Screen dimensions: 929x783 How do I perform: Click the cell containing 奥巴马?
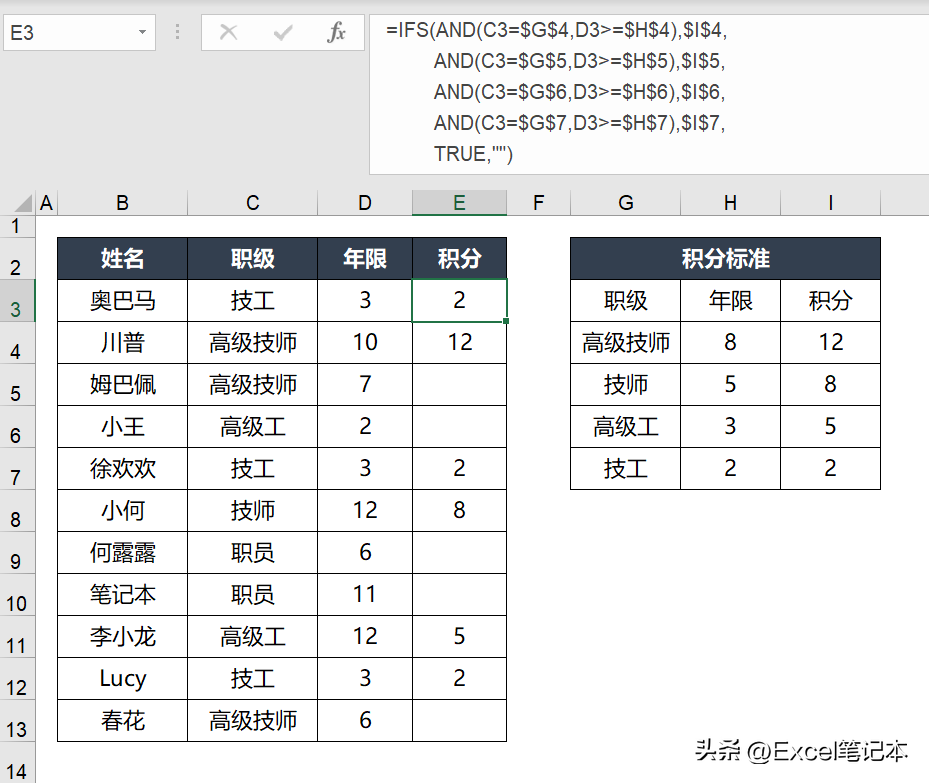point(122,301)
